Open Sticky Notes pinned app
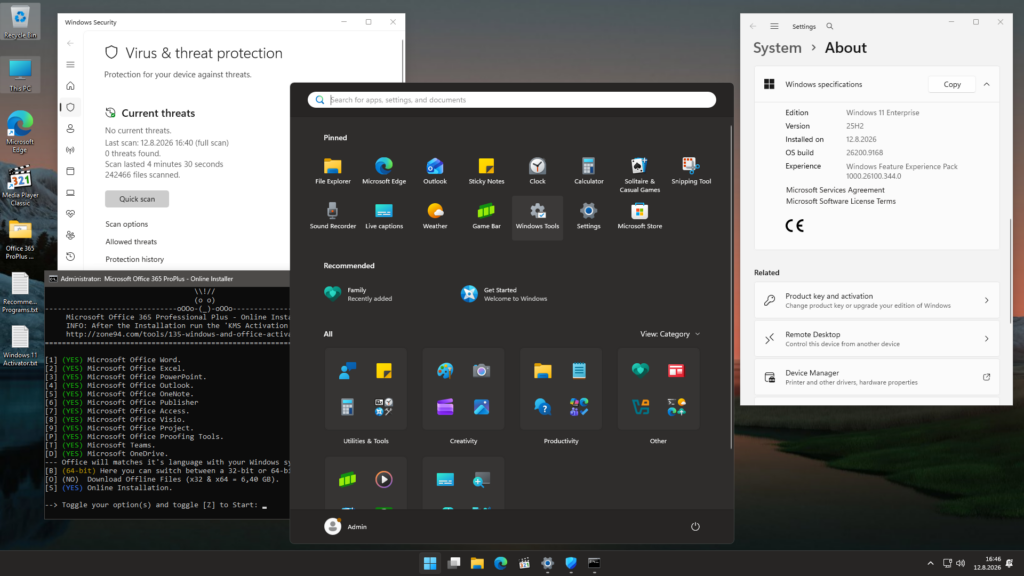The width and height of the screenshot is (1024, 576). [486, 171]
